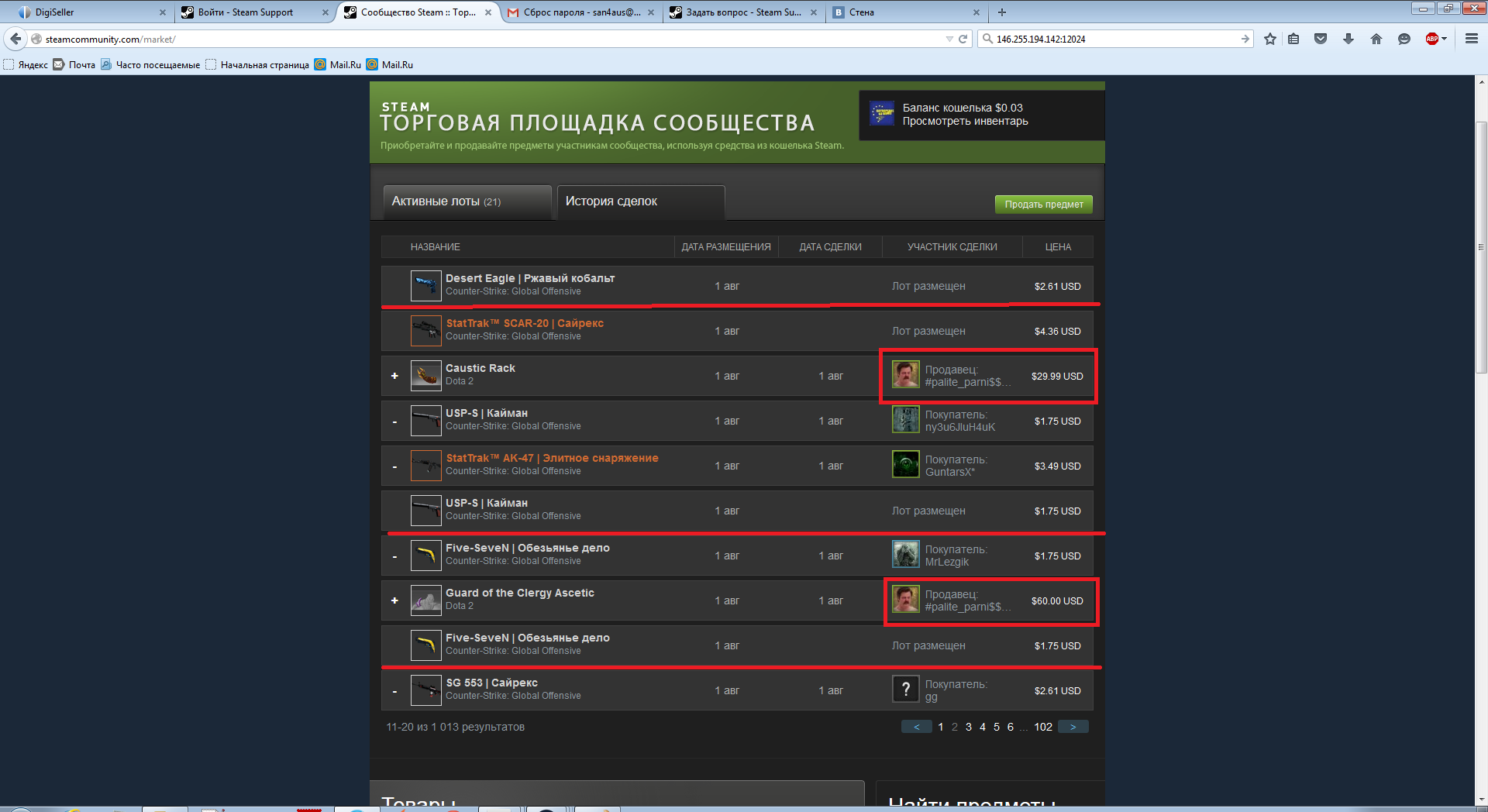Open the Яндекс bookmark
The width and height of the screenshot is (1488, 812).
tap(26, 65)
